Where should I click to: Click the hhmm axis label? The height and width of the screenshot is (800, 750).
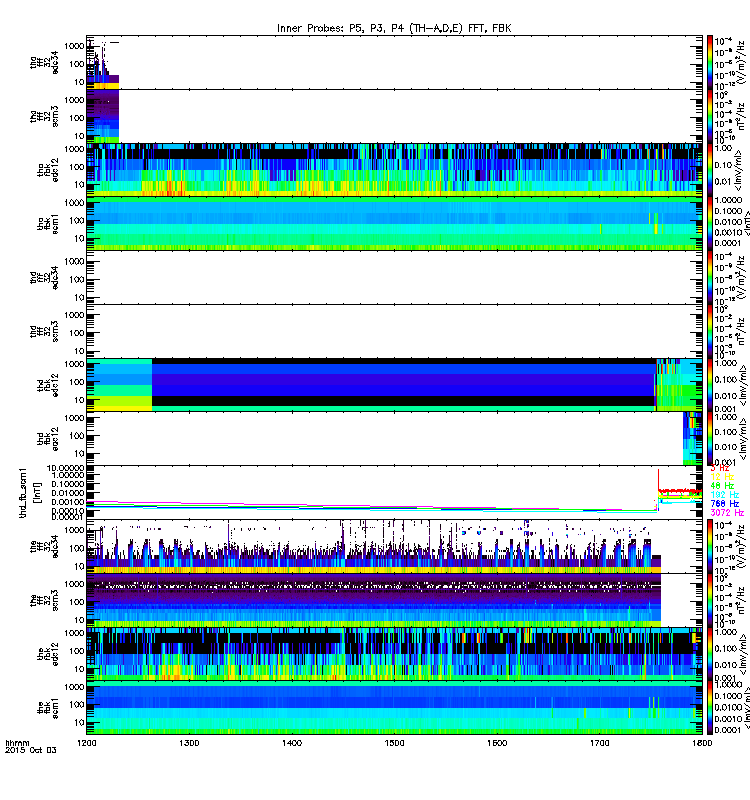click(x=17, y=743)
